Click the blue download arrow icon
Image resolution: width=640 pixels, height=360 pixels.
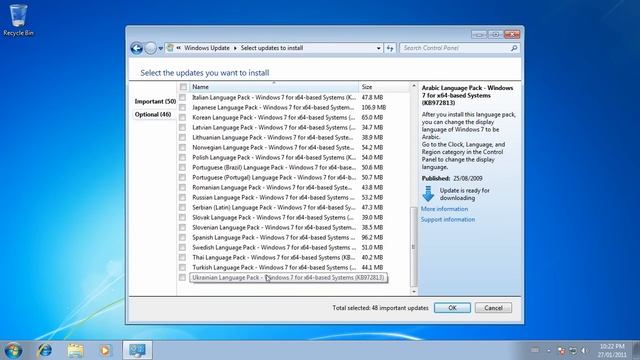(428, 194)
